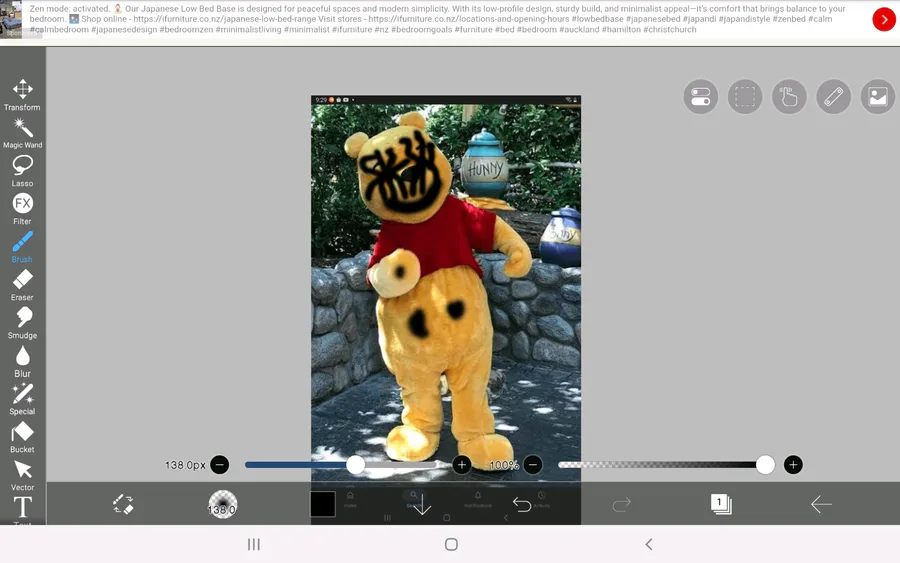Open brush settings preview 138.0
Screen dimensions: 900x563
point(222,504)
